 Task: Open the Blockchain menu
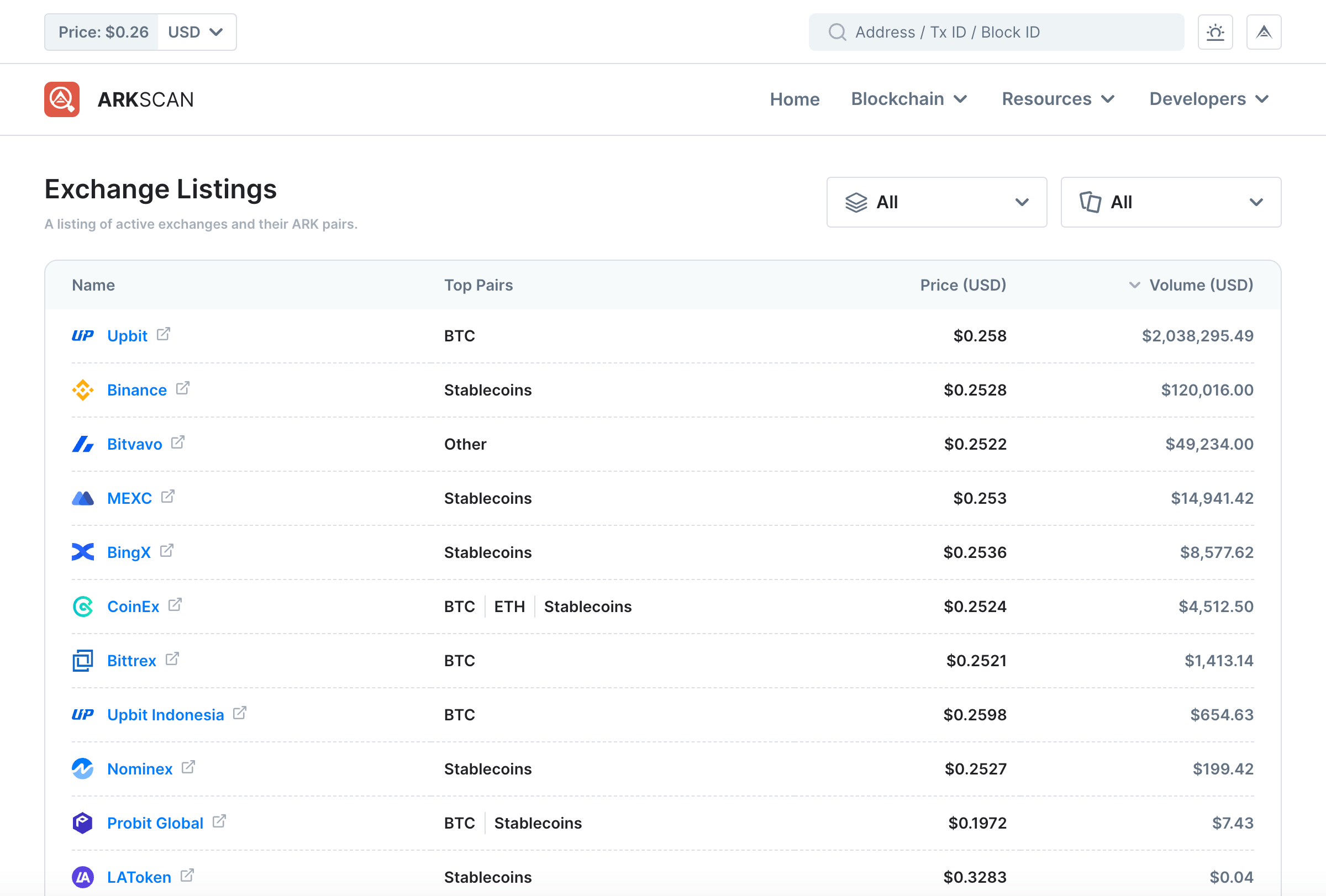coord(908,99)
